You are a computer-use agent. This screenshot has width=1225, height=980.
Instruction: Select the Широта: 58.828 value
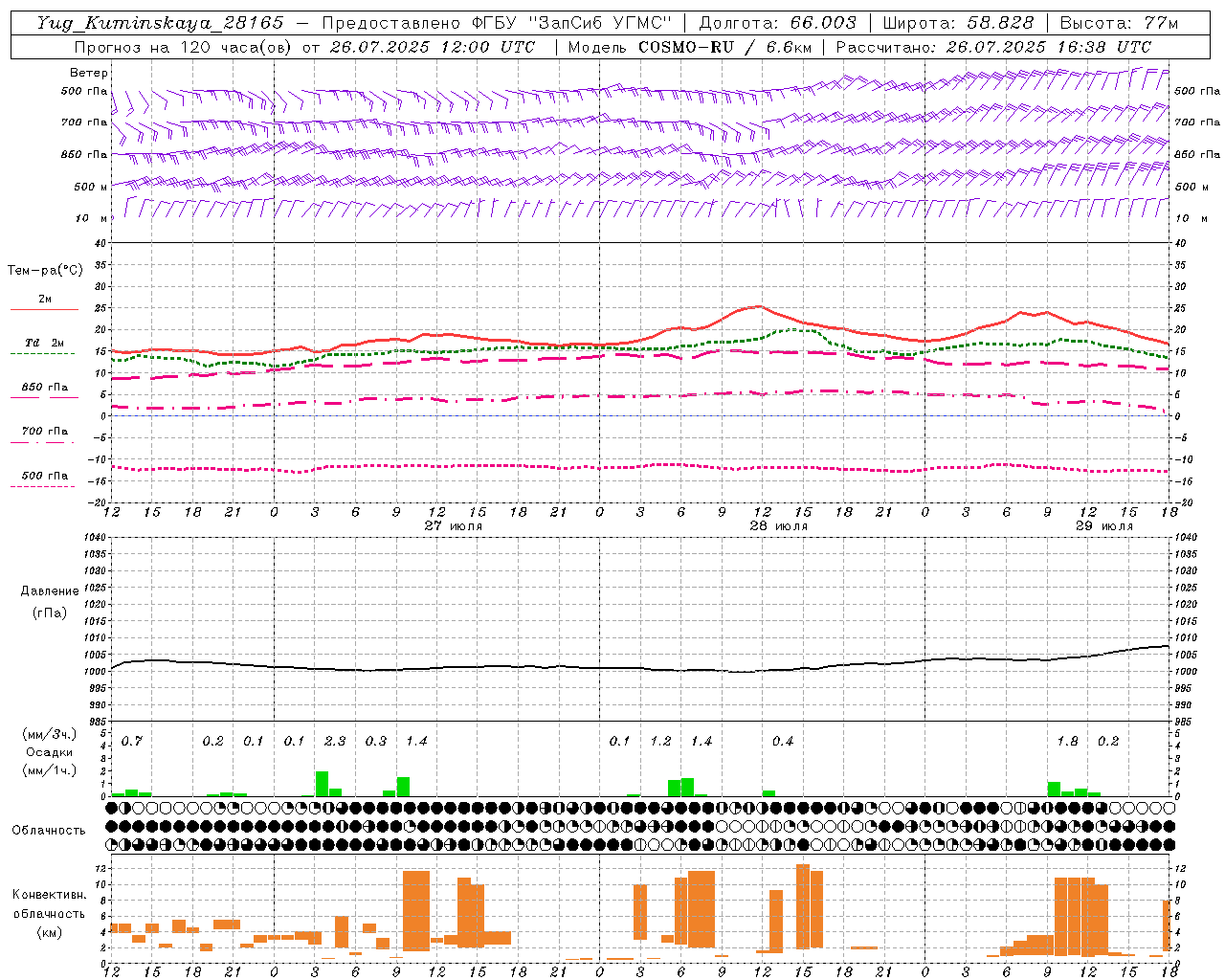click(958, 23)
